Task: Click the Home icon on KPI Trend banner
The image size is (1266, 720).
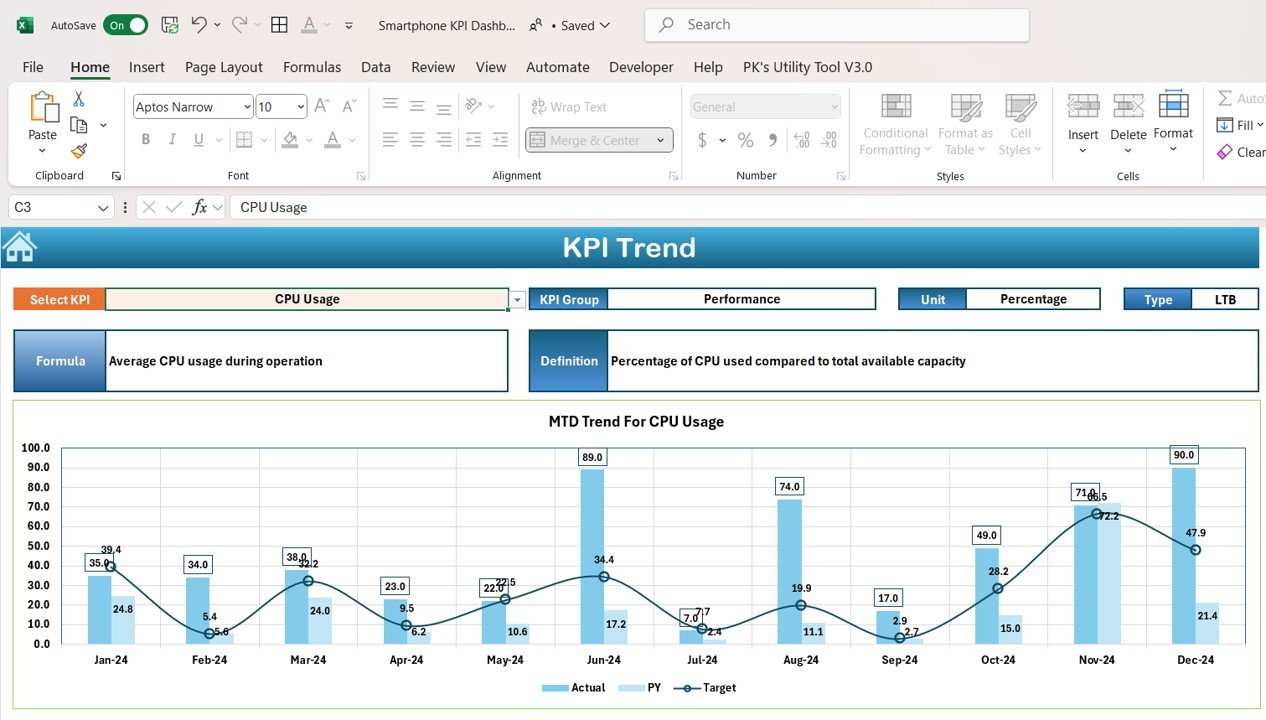Action: [x=20, y=246]
